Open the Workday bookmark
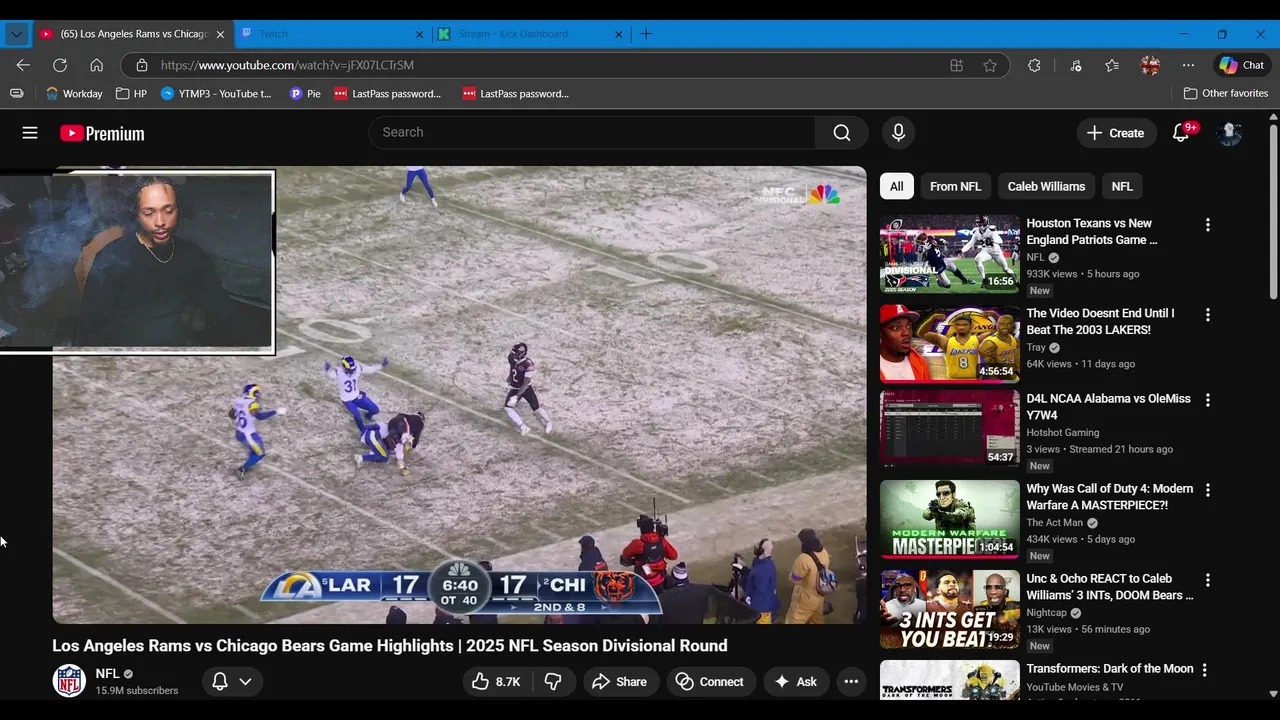 74,94
